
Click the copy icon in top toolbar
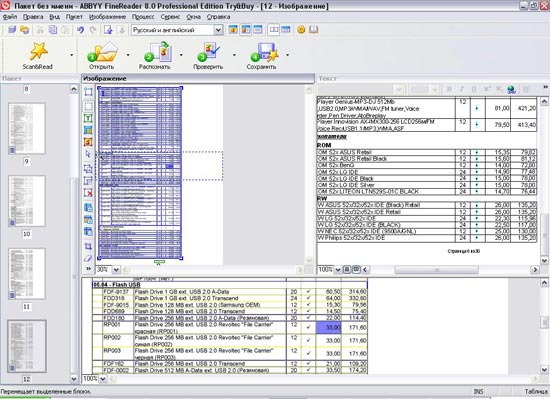[53, 30]
